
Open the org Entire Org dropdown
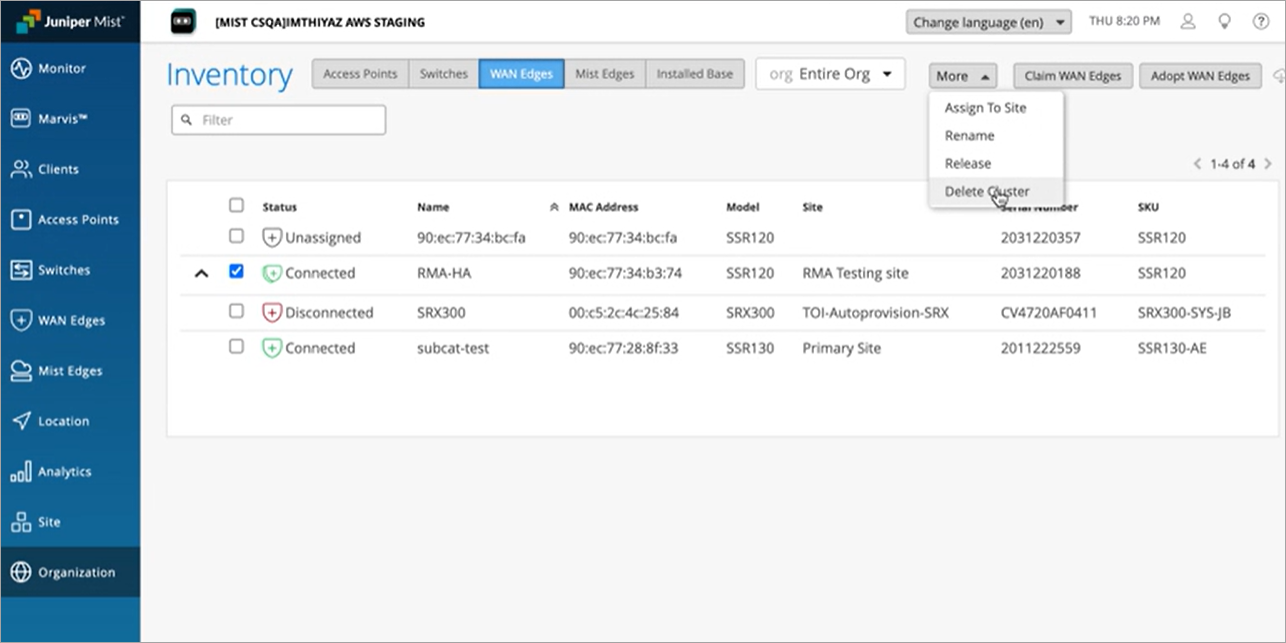click(830, 75)
